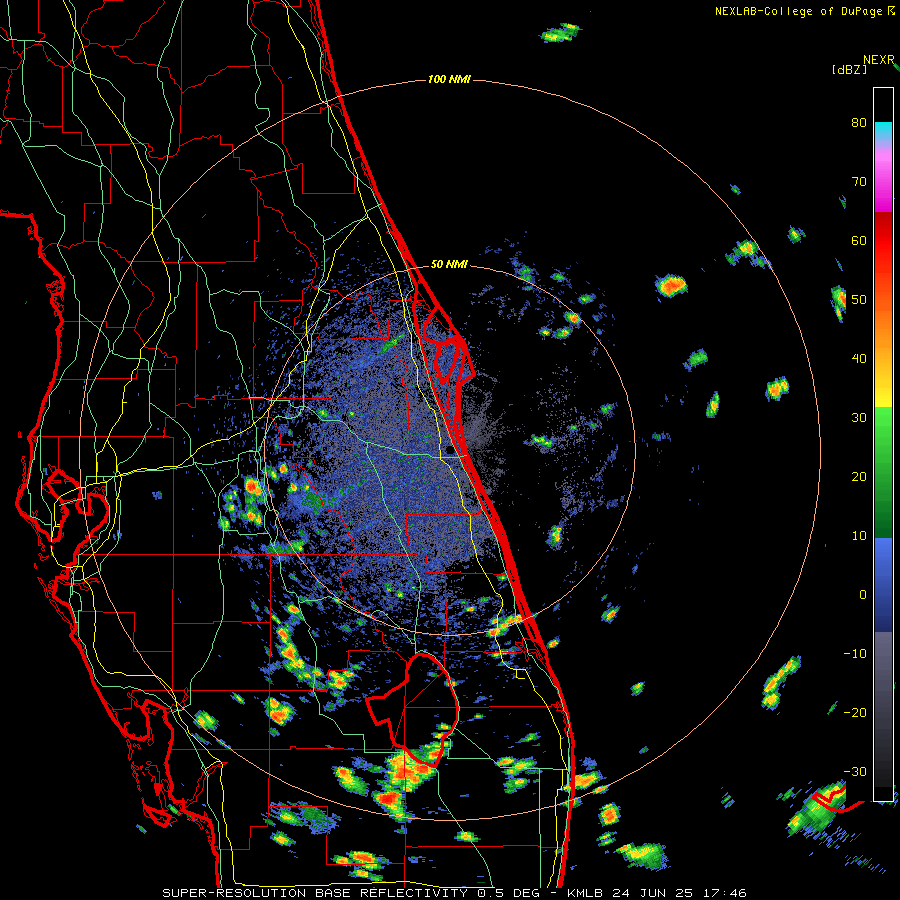The width and height of the screenshot is (900, 900).
Task: Click the KMLB station identifier in the caption
Action: point(586,893)
